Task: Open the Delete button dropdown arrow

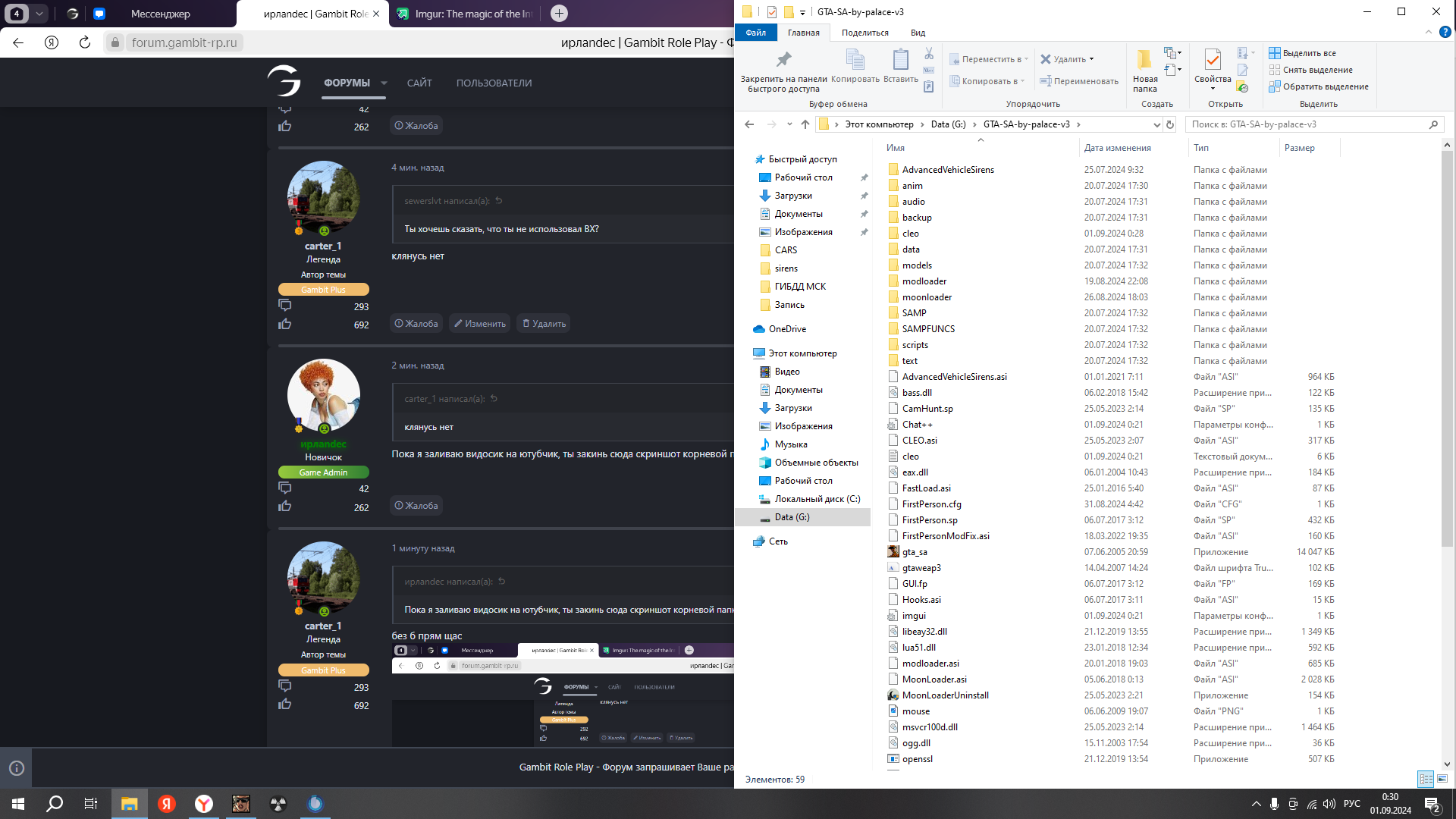Action: tap(1092, 59)
